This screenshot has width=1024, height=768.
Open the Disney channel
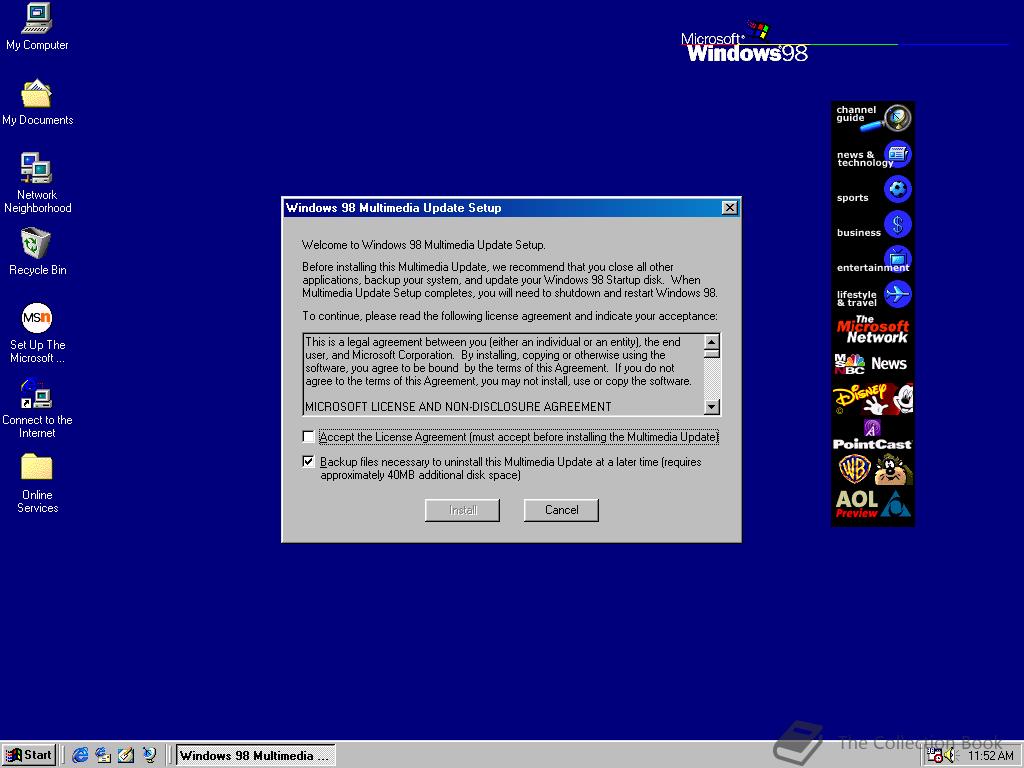click(x=873, y=399)
